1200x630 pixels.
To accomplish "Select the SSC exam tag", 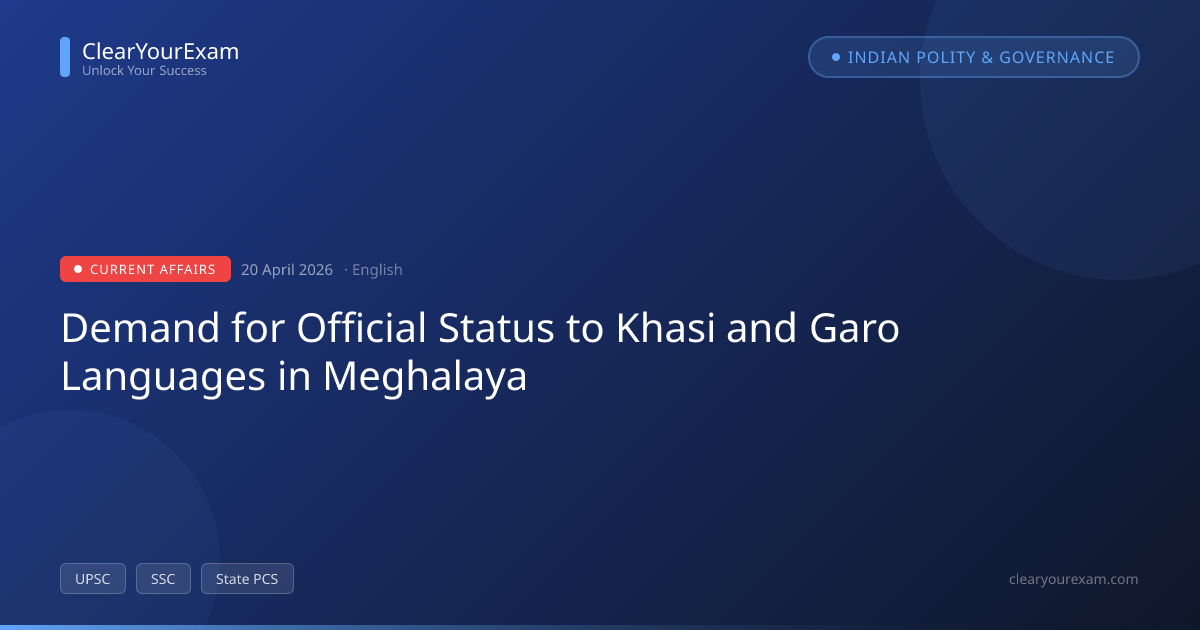I will pyautogui.click(x=163, y=579).
